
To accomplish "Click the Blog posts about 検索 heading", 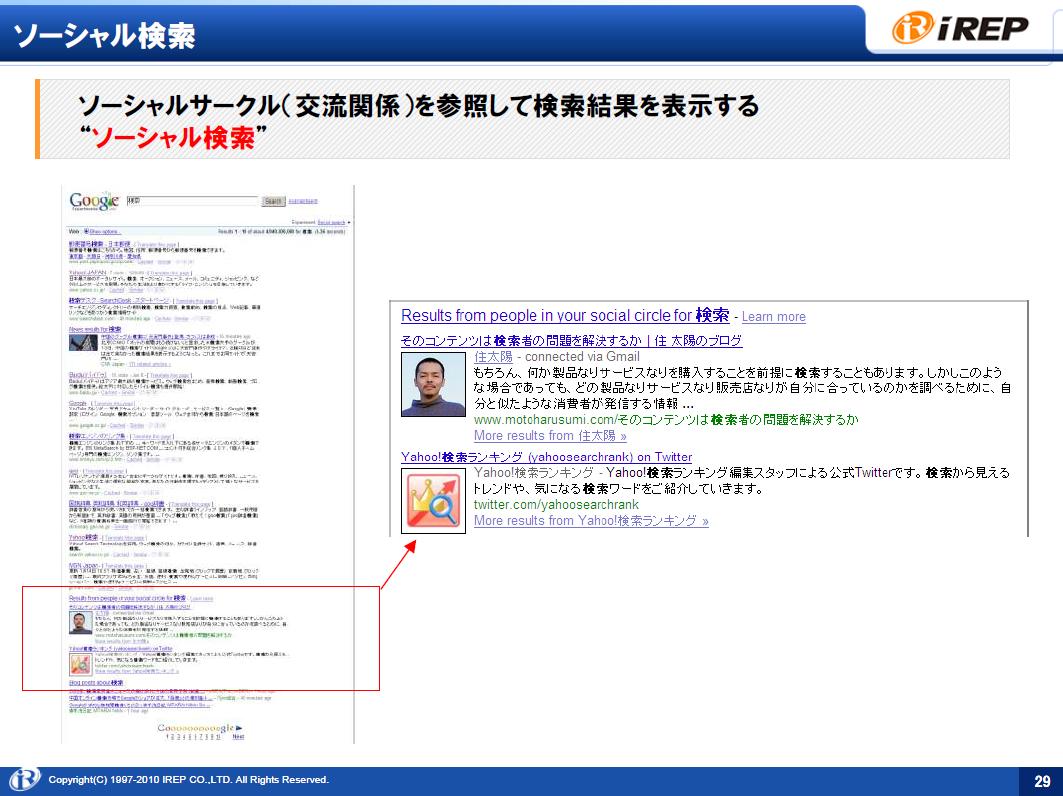I will 96,683.
